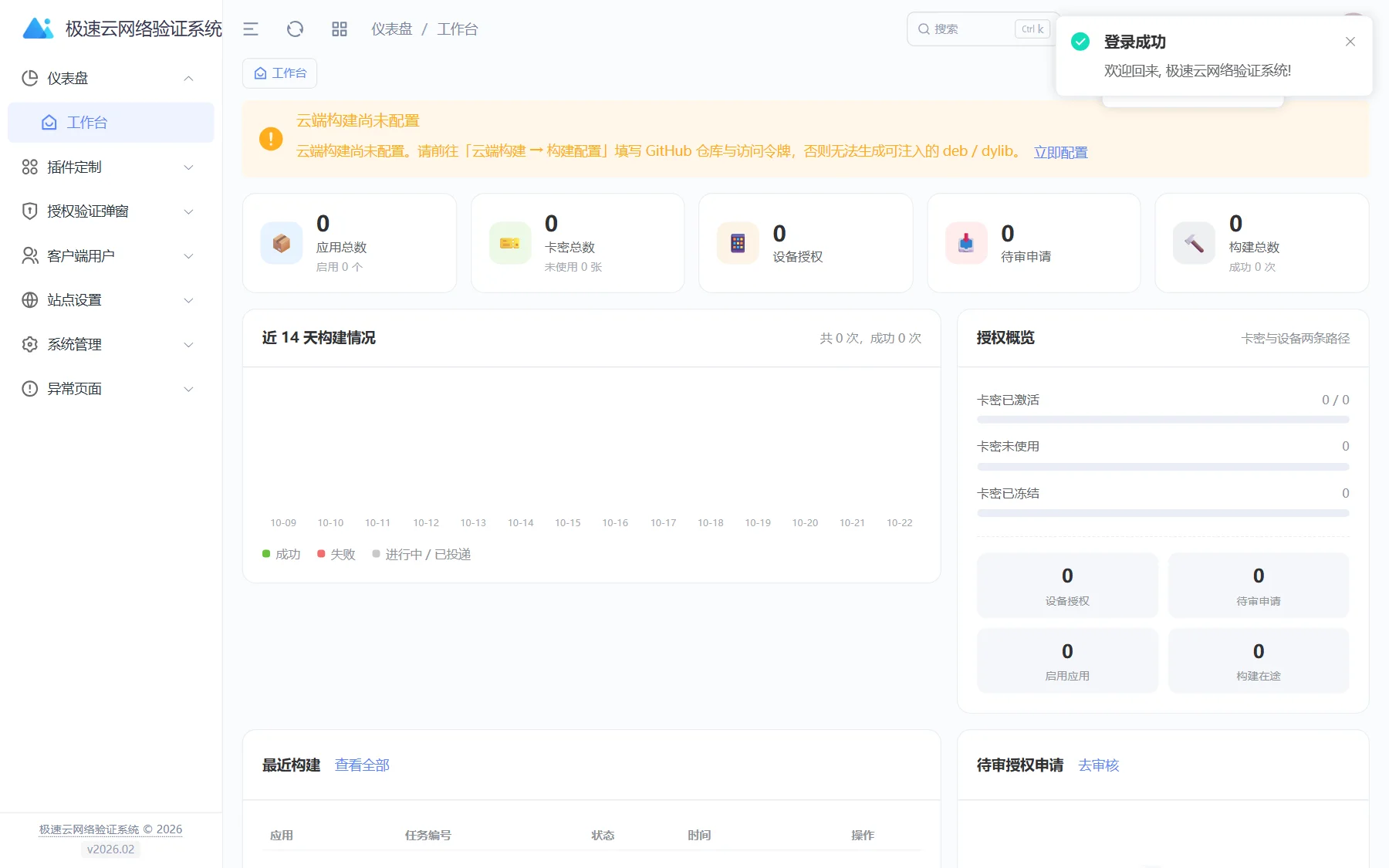Click the 站点设置 globe icon
Viewport: 1389px width, 868px height.
30,300
